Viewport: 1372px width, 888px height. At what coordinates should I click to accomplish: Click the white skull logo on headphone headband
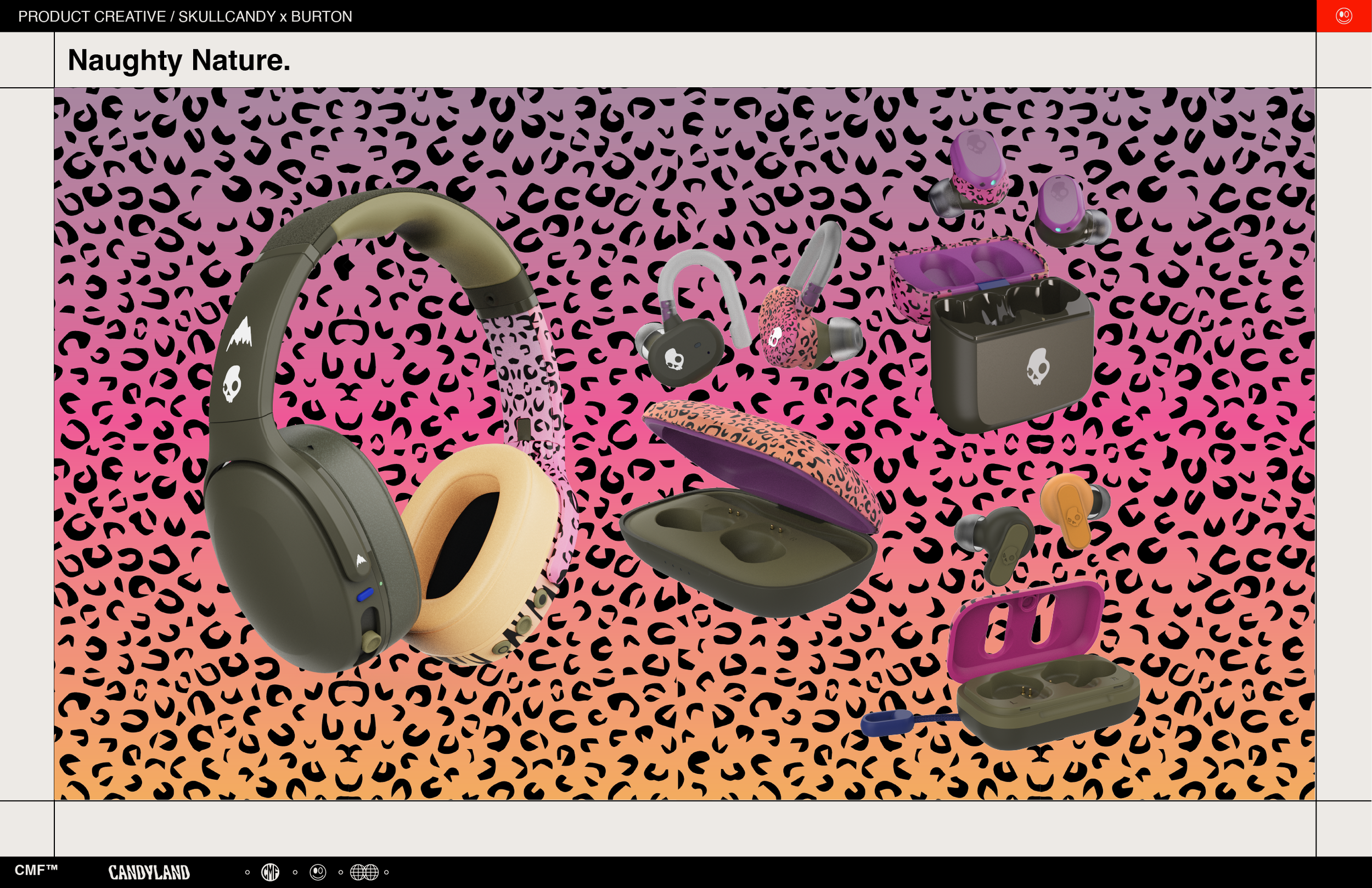[232, 384]
